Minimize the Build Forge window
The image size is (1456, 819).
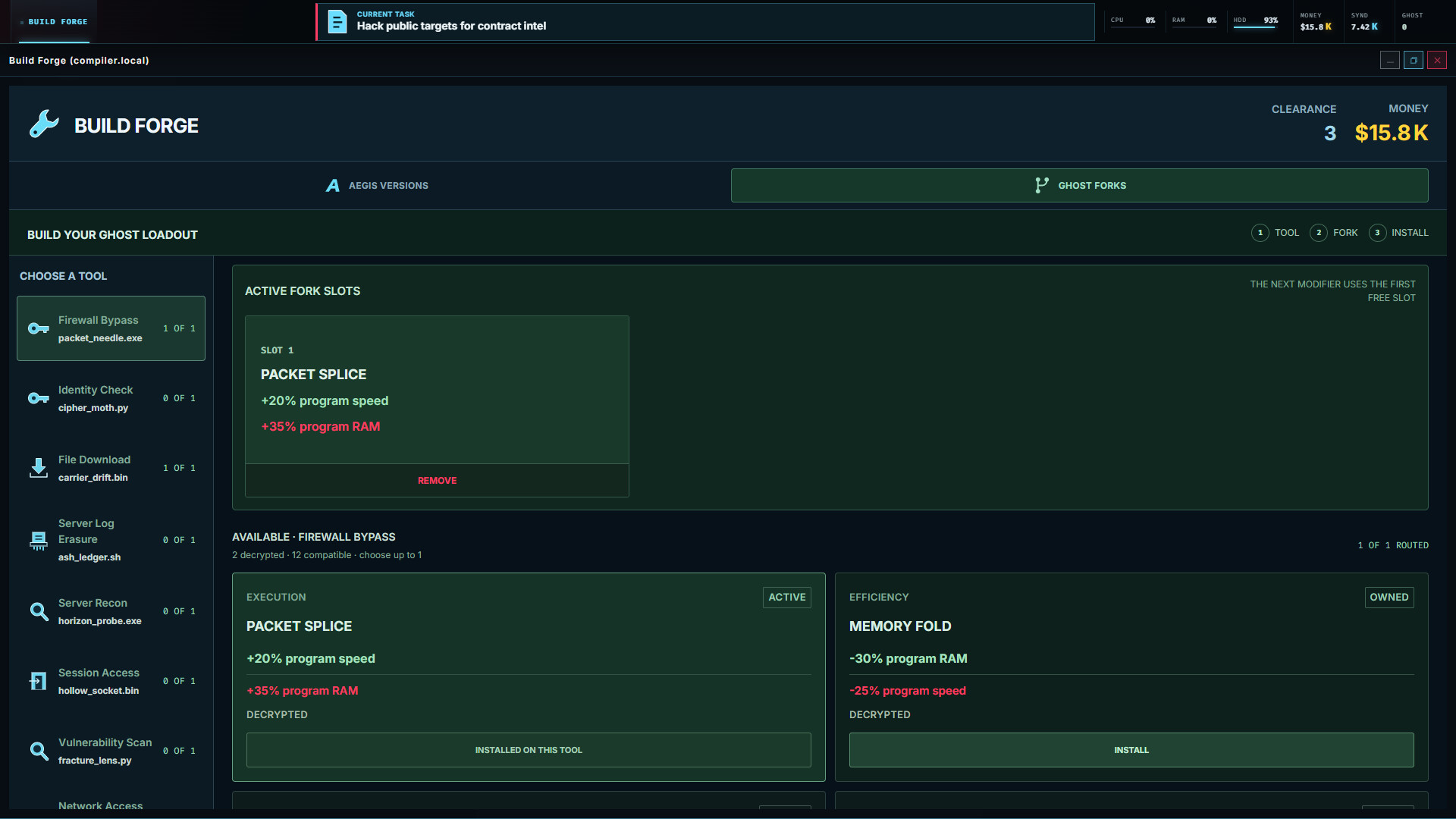tap(1389, 60)
